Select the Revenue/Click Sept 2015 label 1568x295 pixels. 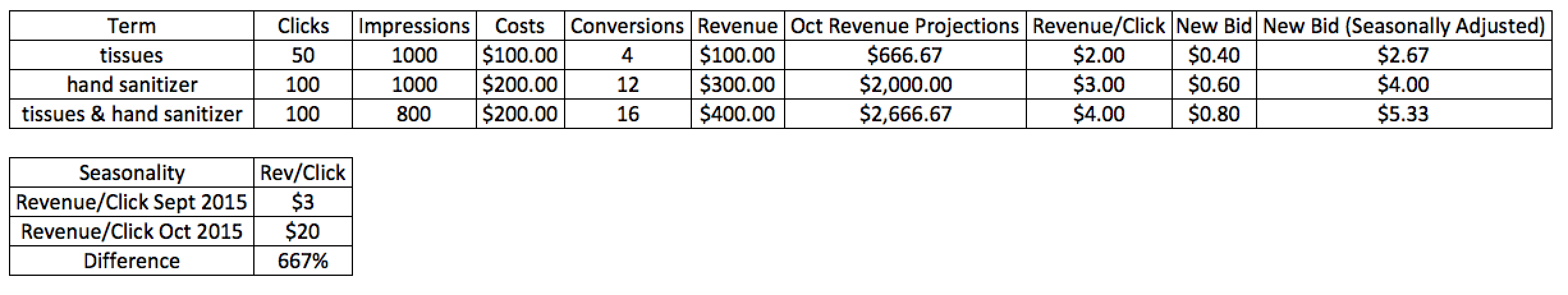[132, 202]
